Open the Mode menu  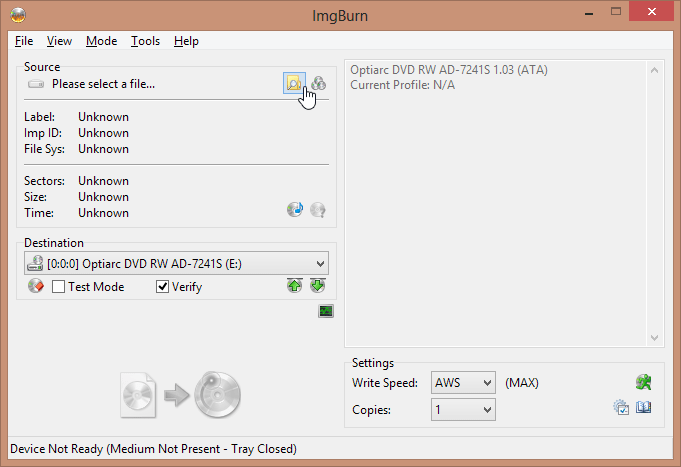pyautogui.click(x=102, y=41)
